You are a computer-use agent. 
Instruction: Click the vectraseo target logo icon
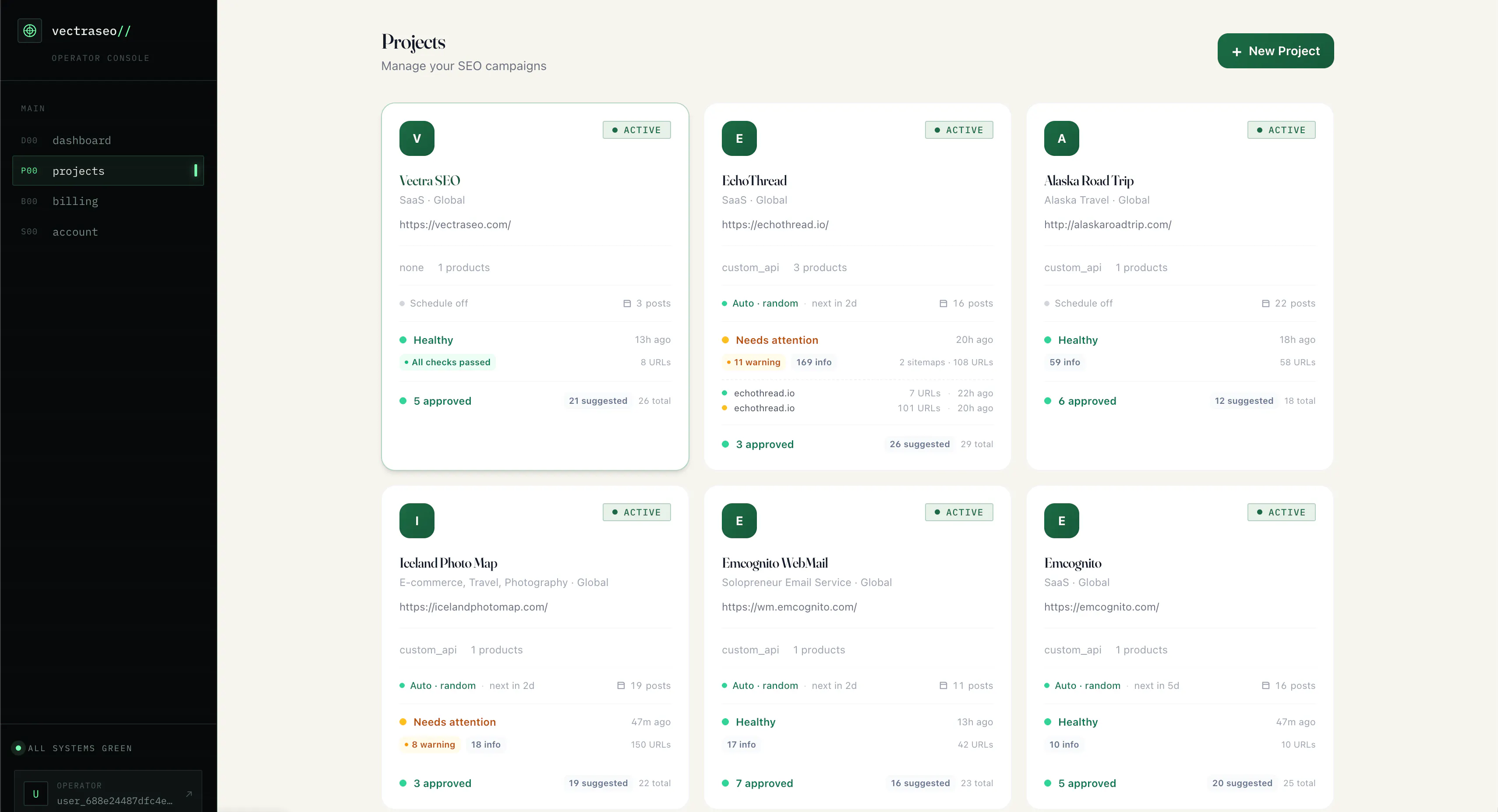pyautogui.click(x=30, y=31)
